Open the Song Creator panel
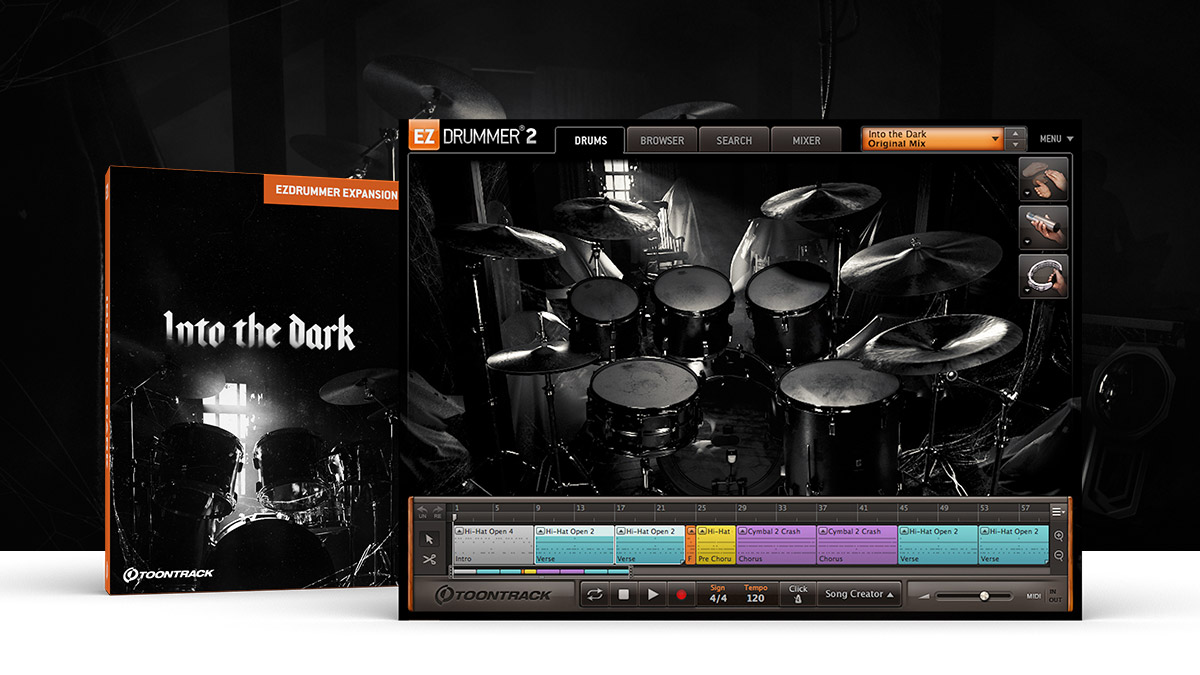 [x=859, y=594]
